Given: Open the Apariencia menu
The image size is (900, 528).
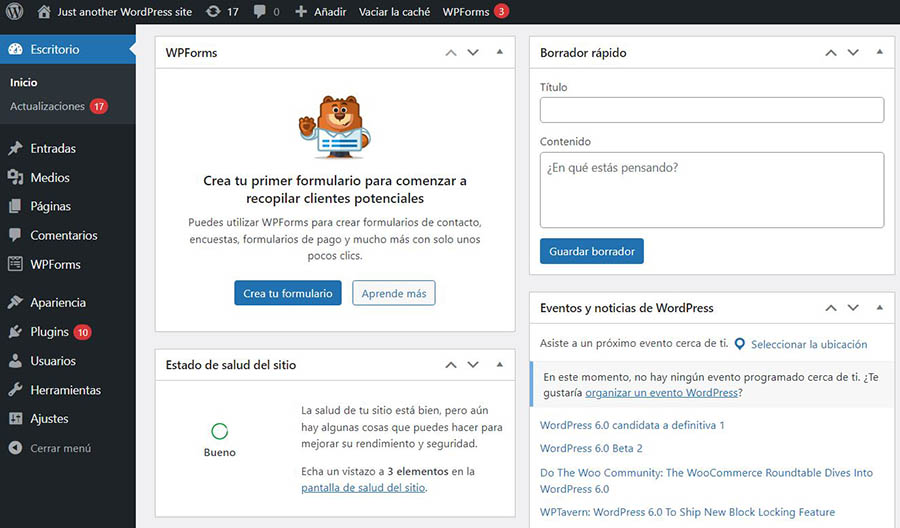Looking at the screenshot, I should pos(58,303).
